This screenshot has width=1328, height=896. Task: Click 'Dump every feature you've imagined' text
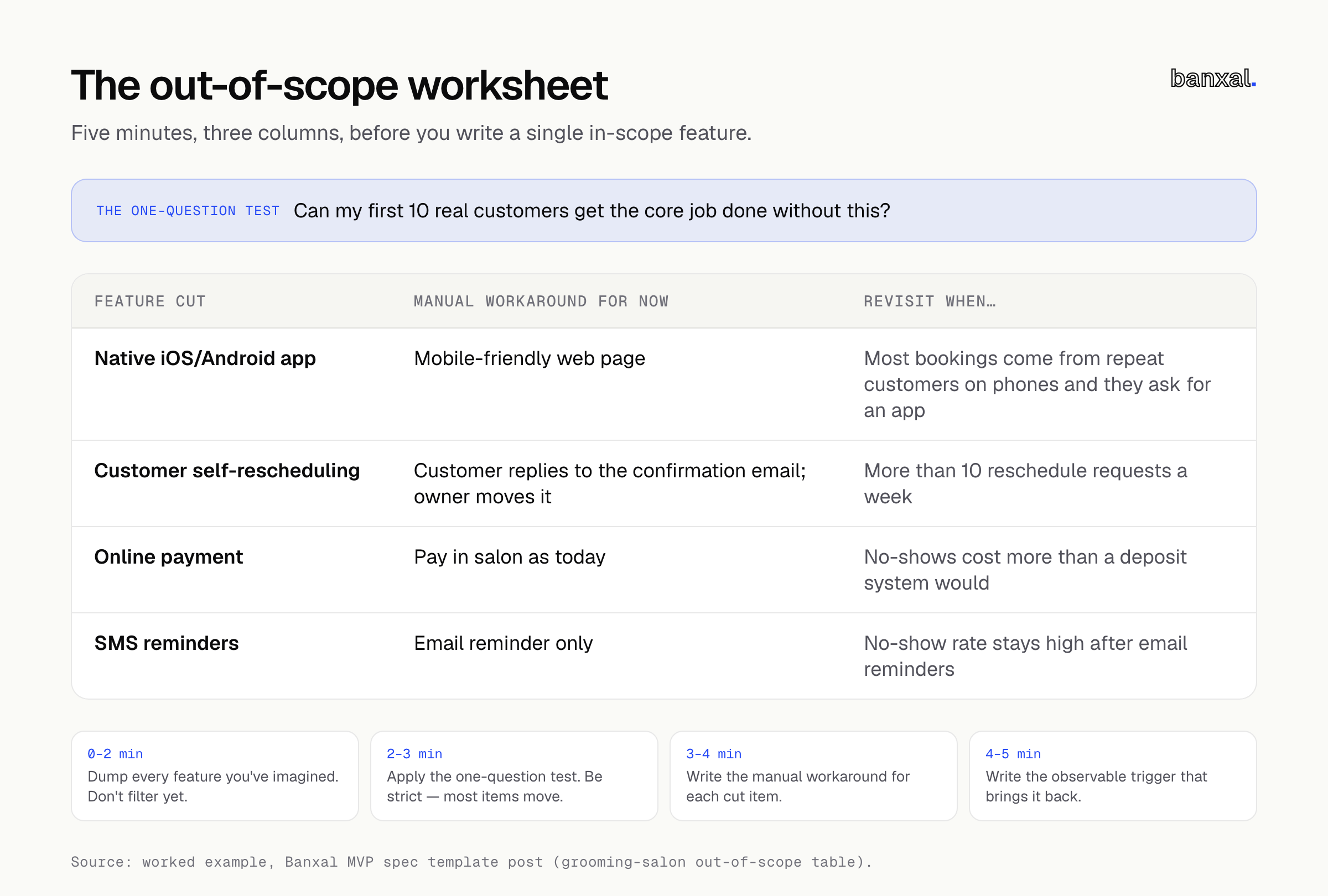pyautogui.click(x=212, y=786)
